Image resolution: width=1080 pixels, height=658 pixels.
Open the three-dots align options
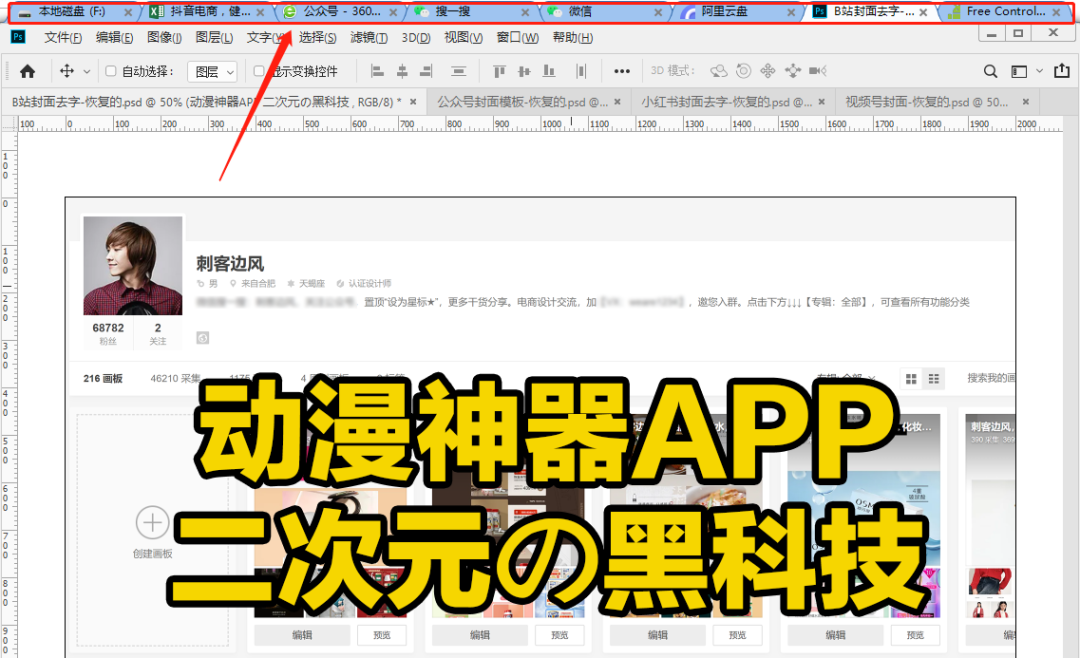click(x=622, y=71)
